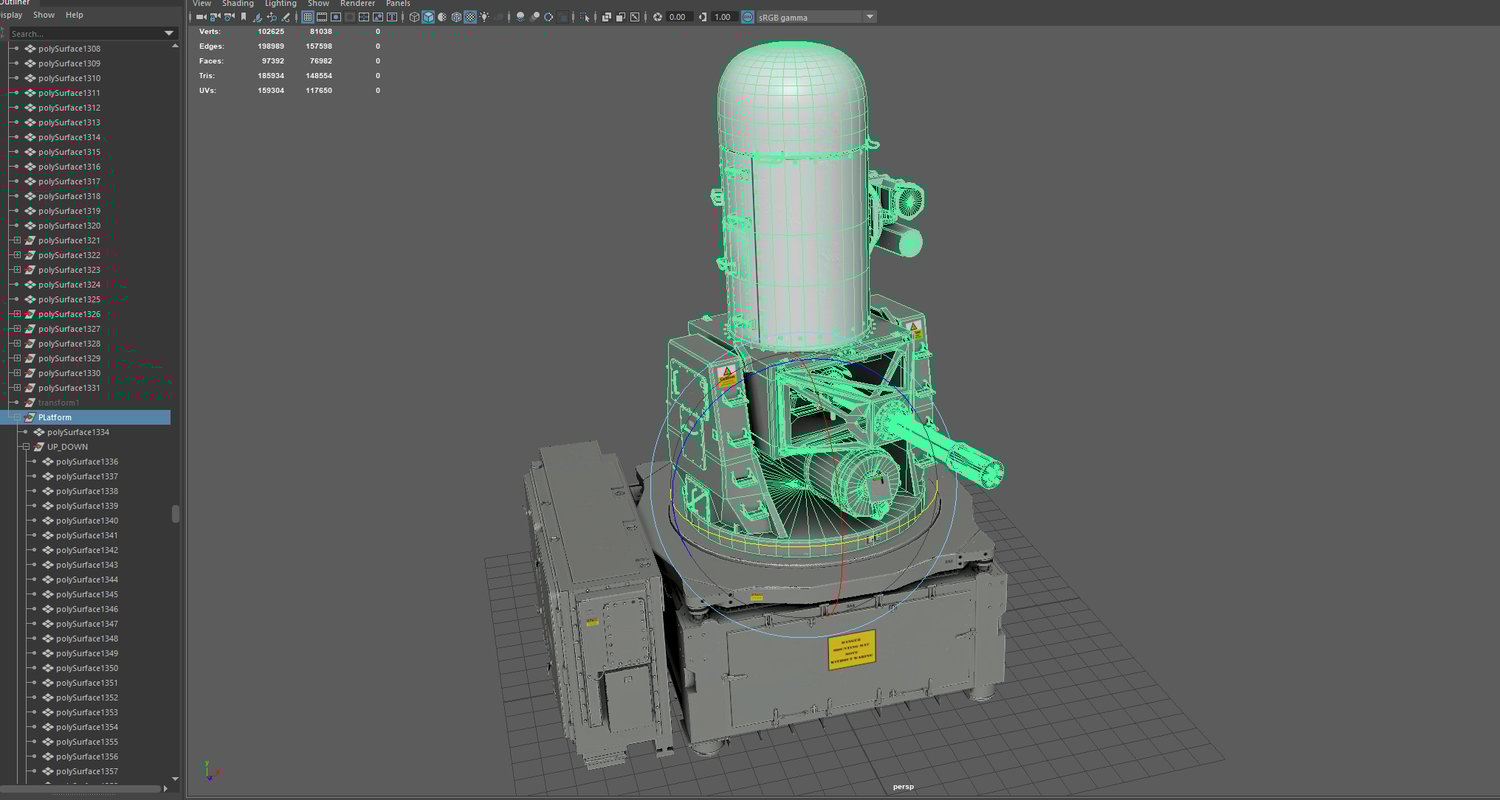This screenshot has height=800, width=1500.
Task: Click the view transform color management icon
Action: tap(747, 17)
